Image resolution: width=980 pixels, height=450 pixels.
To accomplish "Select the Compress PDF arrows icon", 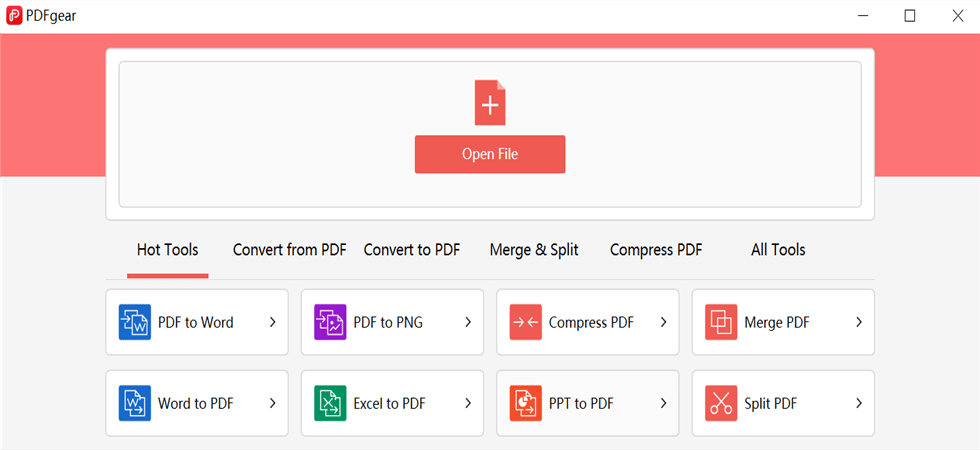I will tap(526, 322).
